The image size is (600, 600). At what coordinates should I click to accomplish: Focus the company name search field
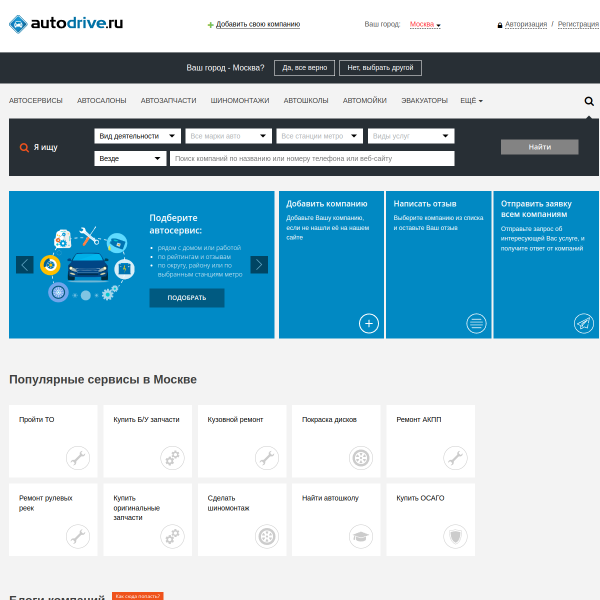point(312,158)
